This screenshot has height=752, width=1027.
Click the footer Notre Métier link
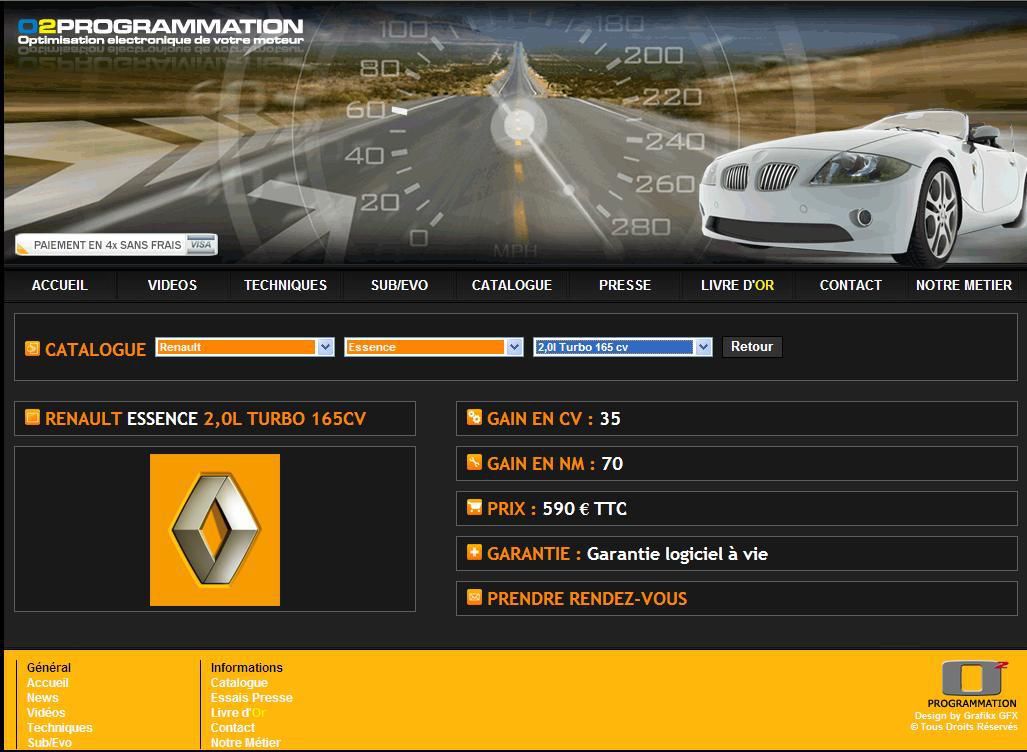[246, 743]
